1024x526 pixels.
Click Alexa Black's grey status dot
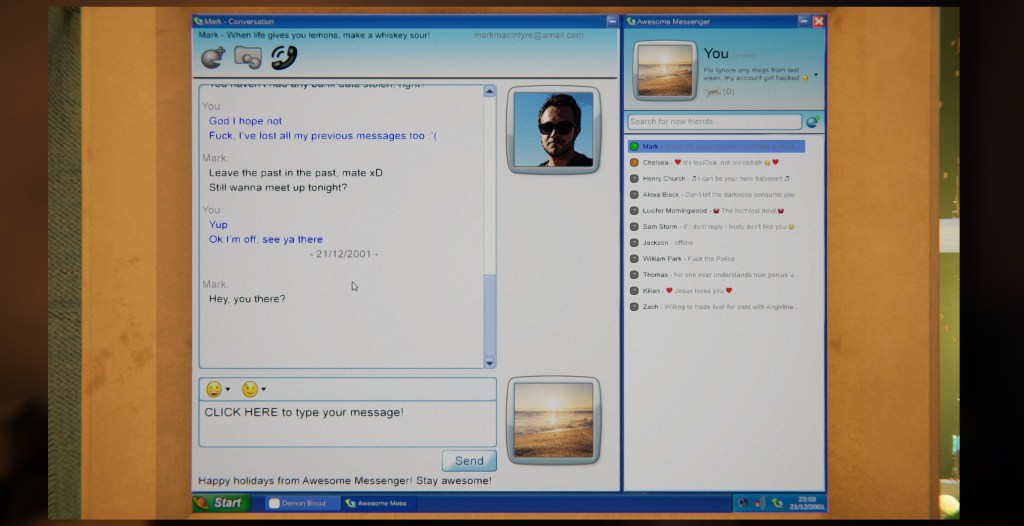(x=634, y=194)
